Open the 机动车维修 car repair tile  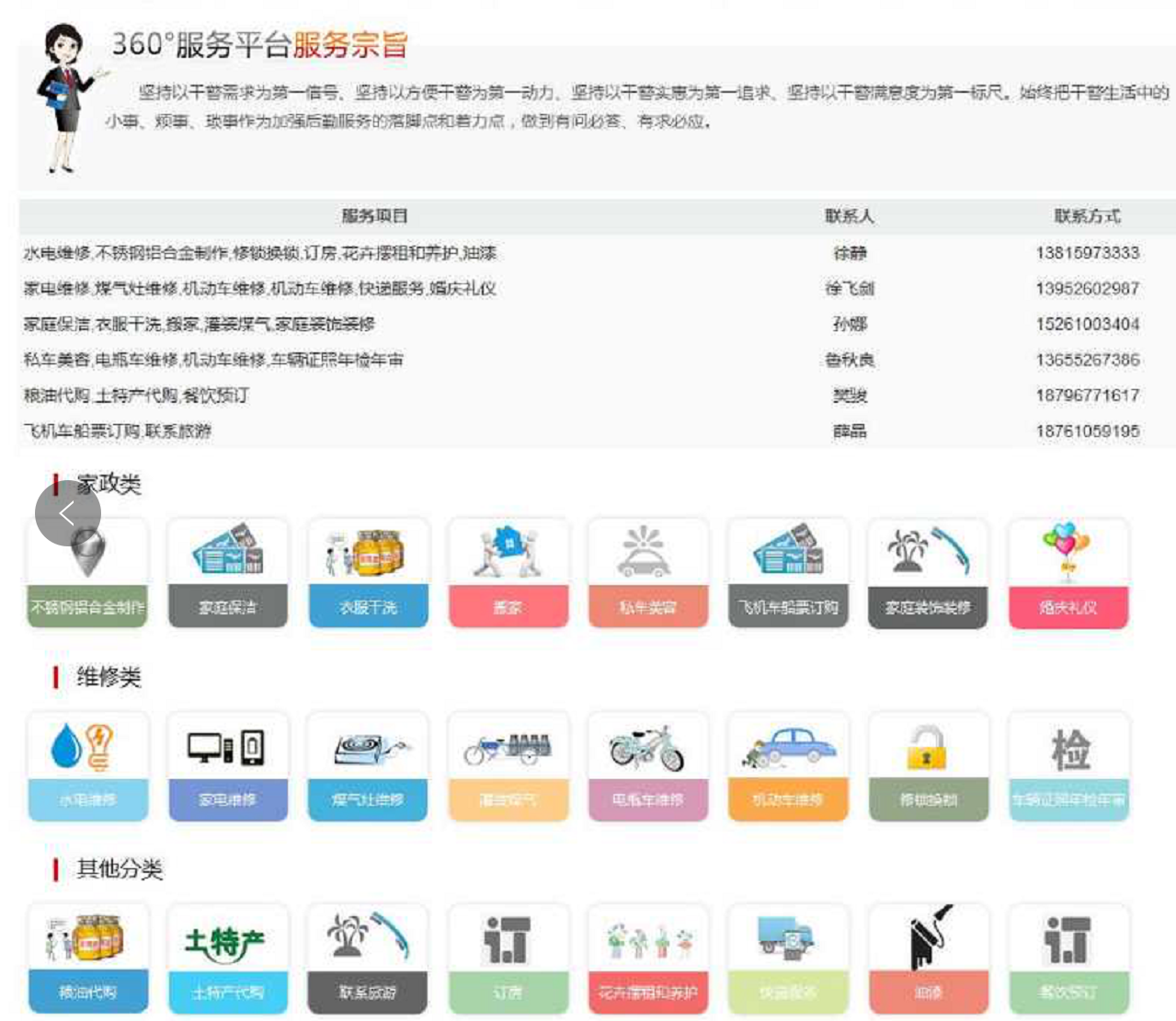tap(788, 765)
